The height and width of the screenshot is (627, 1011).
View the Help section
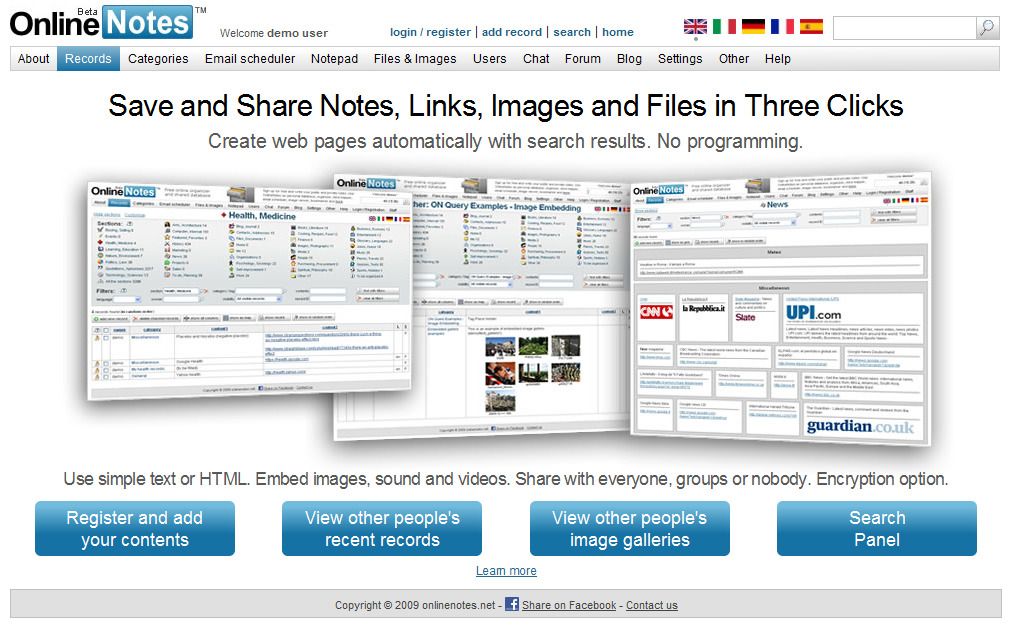[x=777, y=58]
